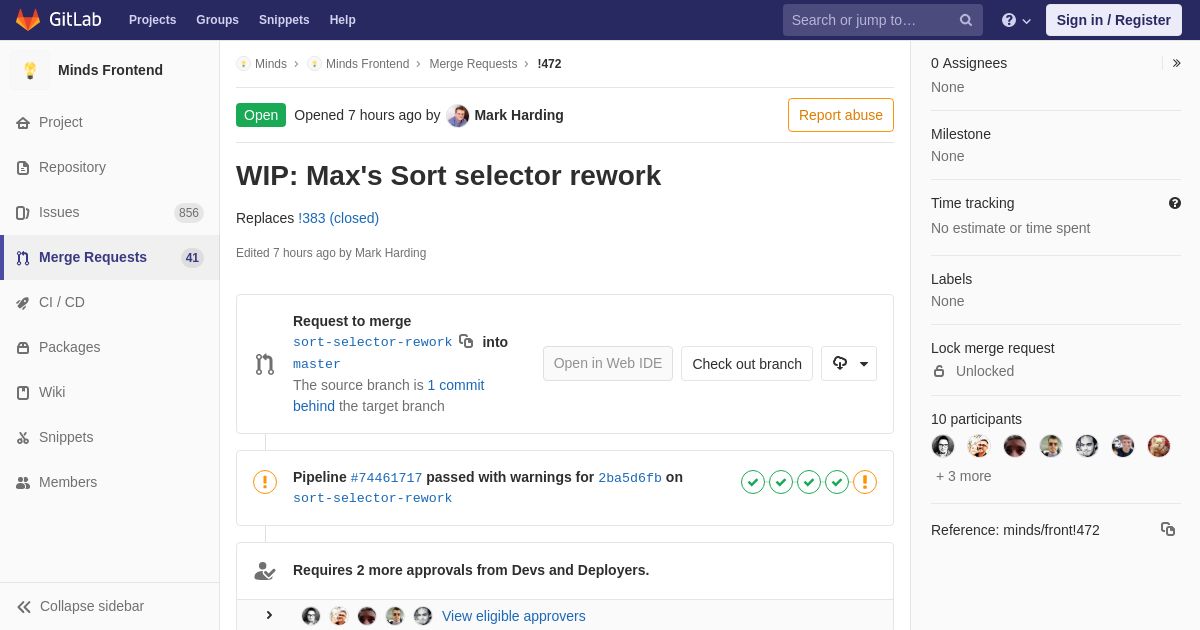Open the sort-selector-rework source branch link
The width and height of the screenshot is (1200, 630).
pyautogui.click(x=372, y=343)
